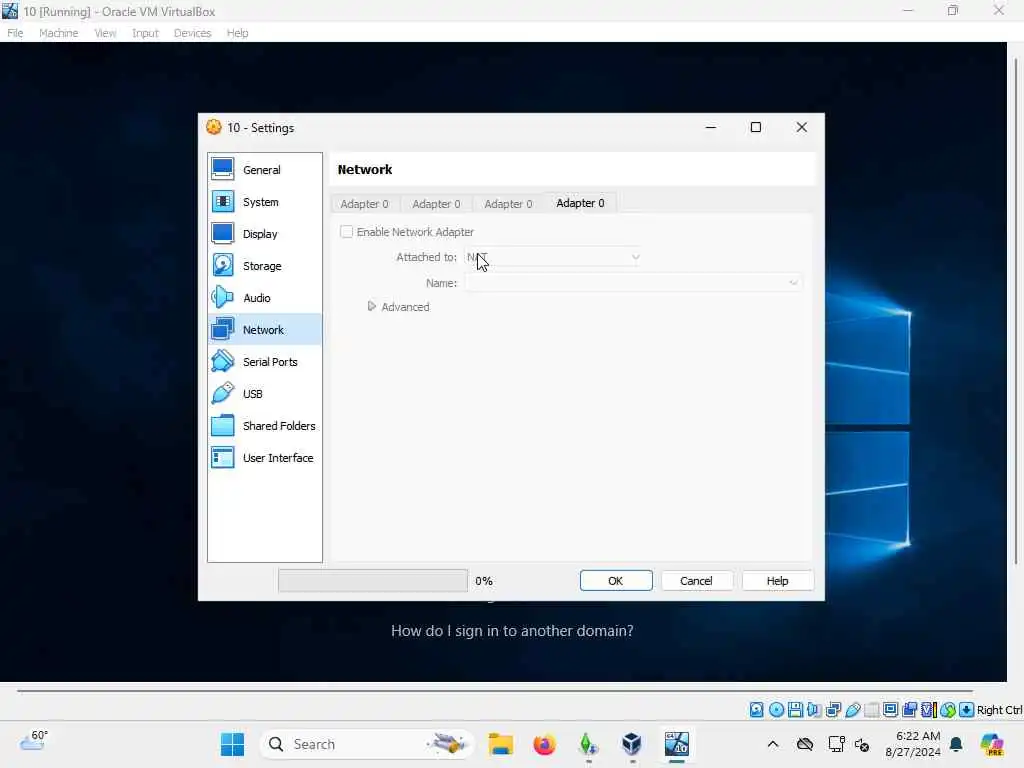Click keyboard capture arrow status icon
Image resolution: width=1024 pixels, height=768 pixels.
(967, 710)
